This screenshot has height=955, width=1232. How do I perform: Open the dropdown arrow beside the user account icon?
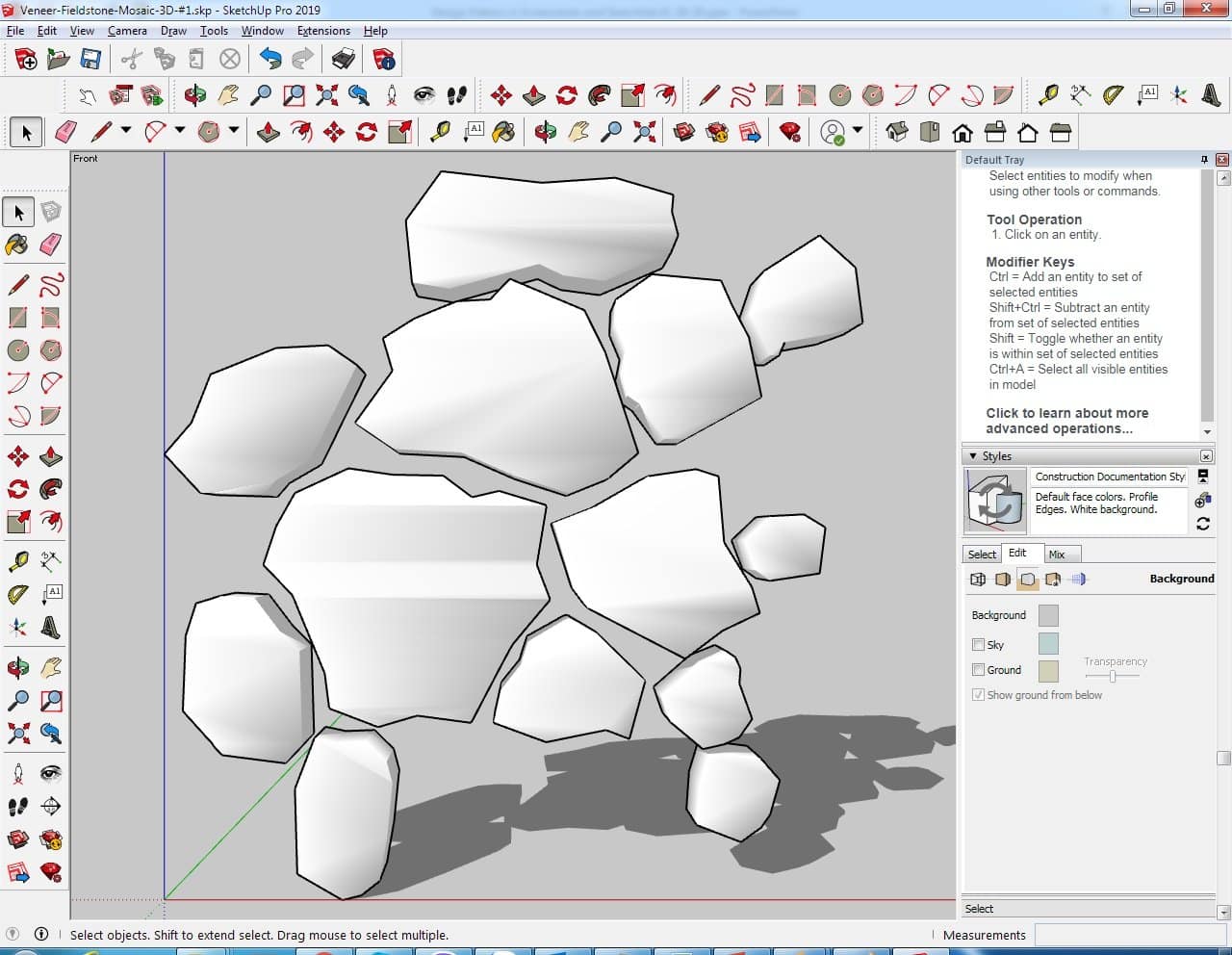(x=857, y=131)
